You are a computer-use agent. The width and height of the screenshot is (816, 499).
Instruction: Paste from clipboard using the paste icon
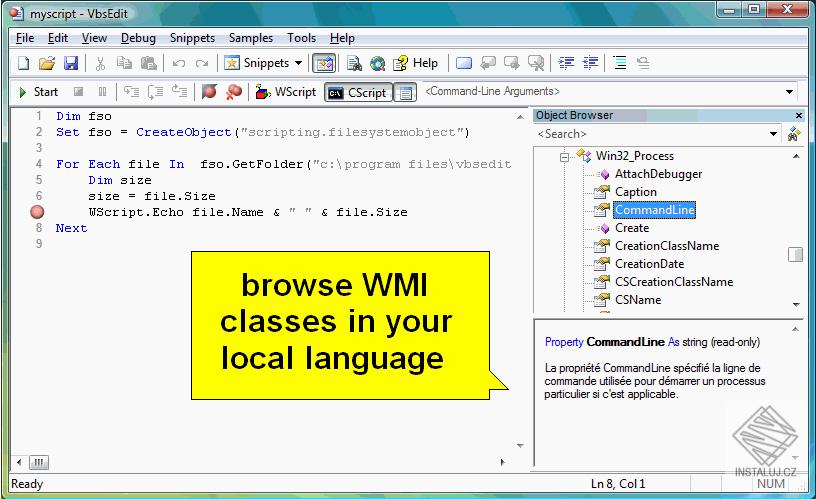click(149, 63)
